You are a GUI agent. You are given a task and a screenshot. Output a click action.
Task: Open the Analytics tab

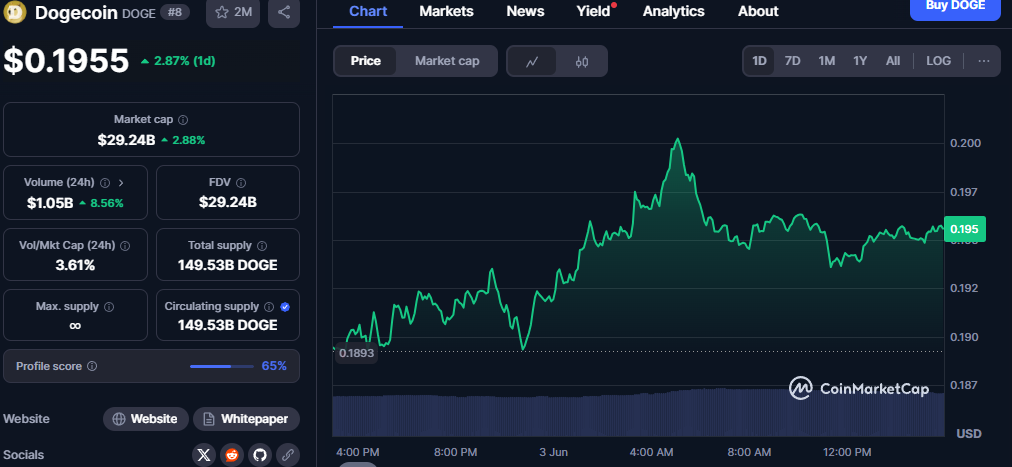coord(673,12)
